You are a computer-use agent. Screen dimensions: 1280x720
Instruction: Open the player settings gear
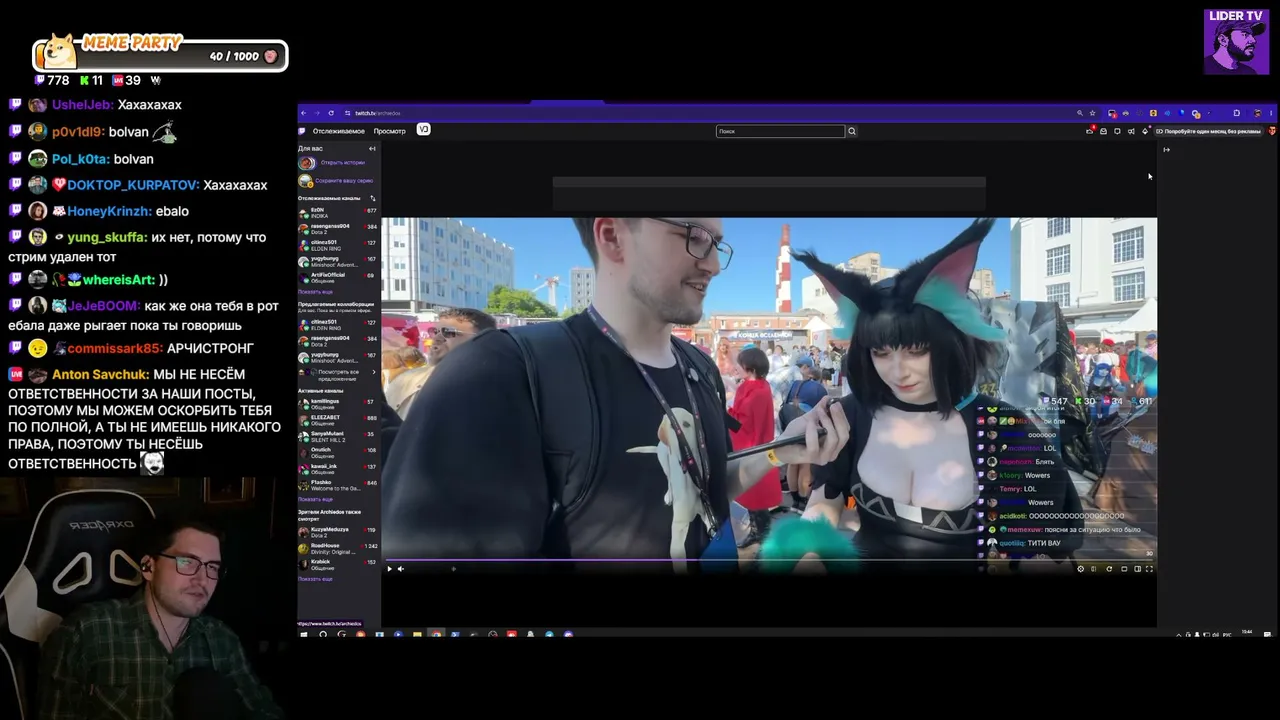[x=1080, y=569]
